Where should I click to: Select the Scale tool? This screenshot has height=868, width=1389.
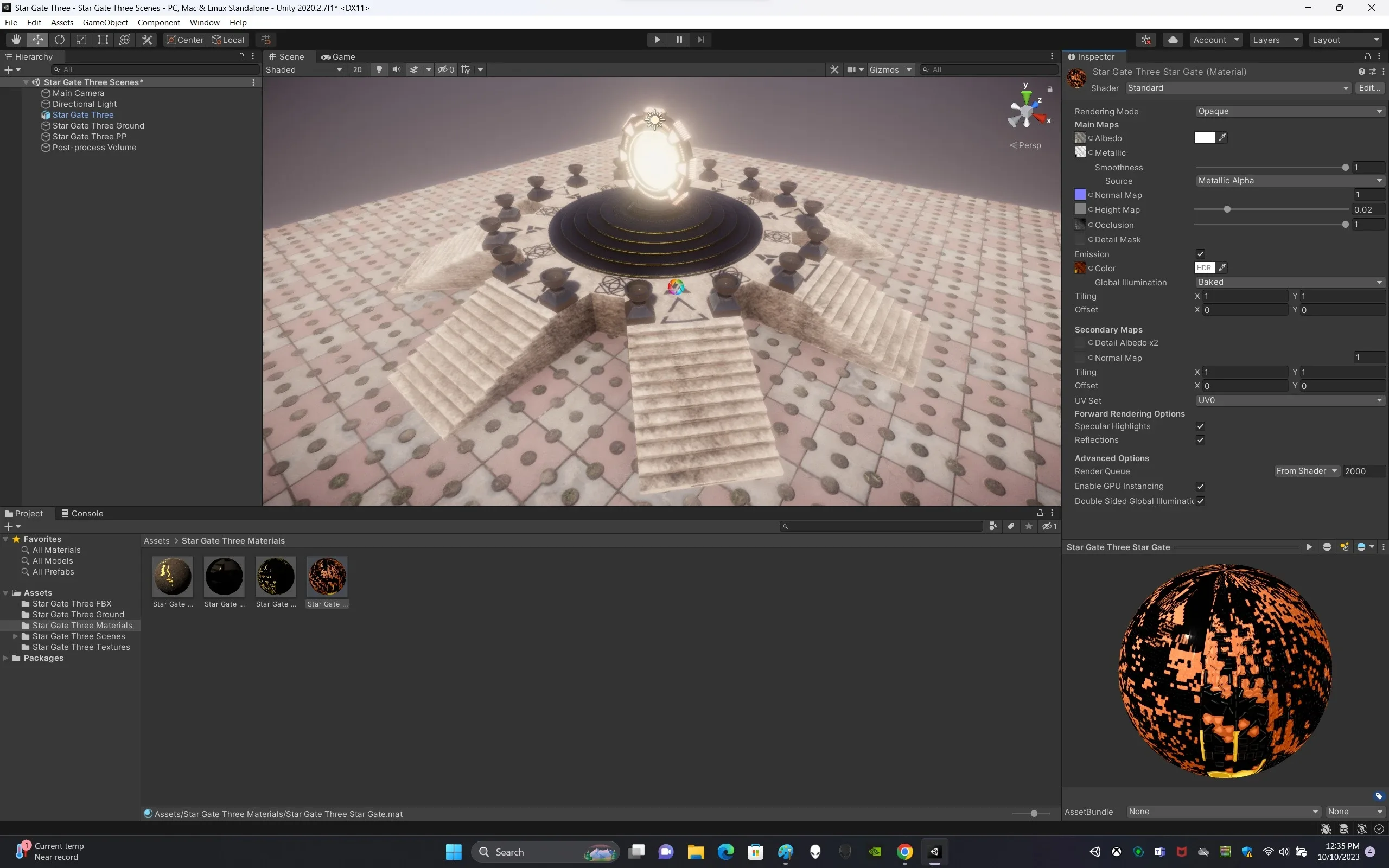[x=81, y=40]
